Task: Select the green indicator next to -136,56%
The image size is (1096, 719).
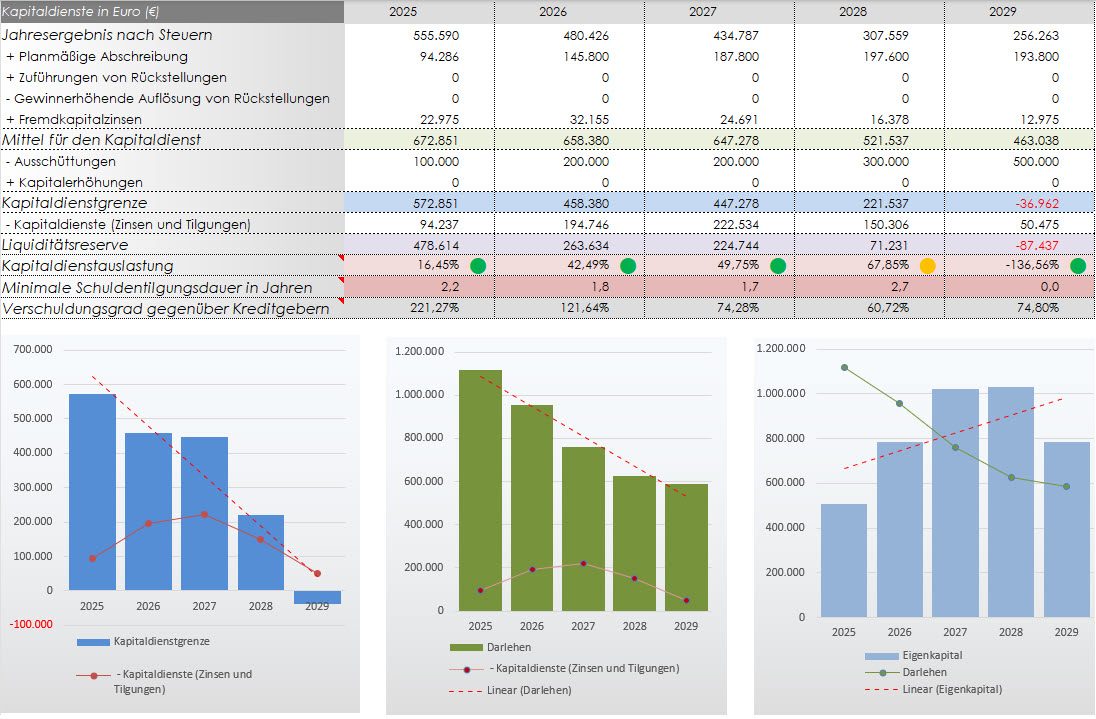Action: [1078, 266]
